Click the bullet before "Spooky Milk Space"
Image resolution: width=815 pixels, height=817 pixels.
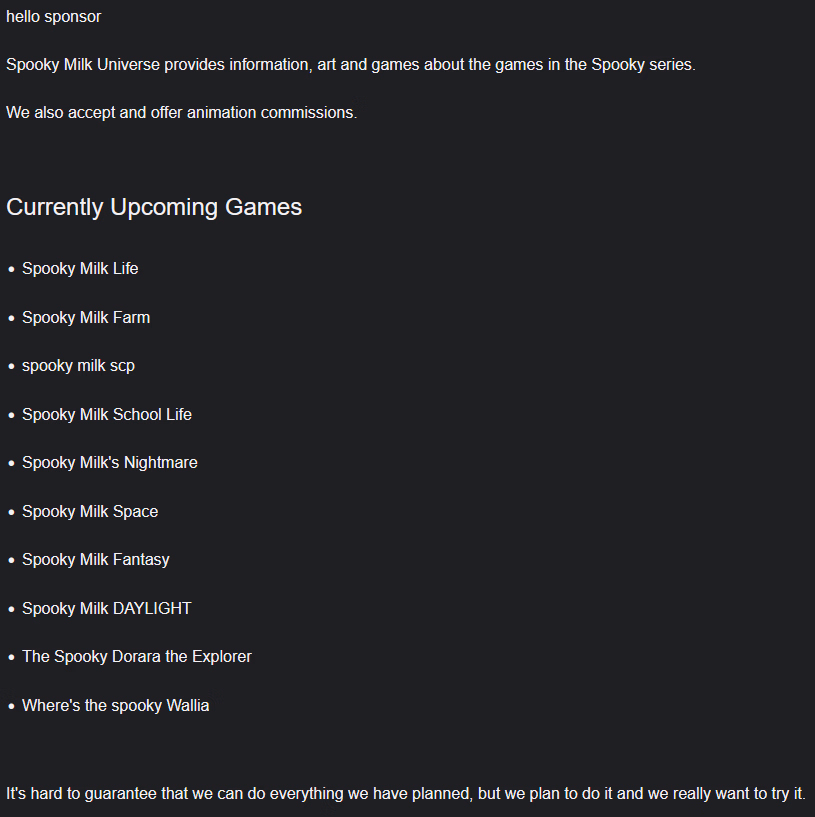tap(12, 512)
